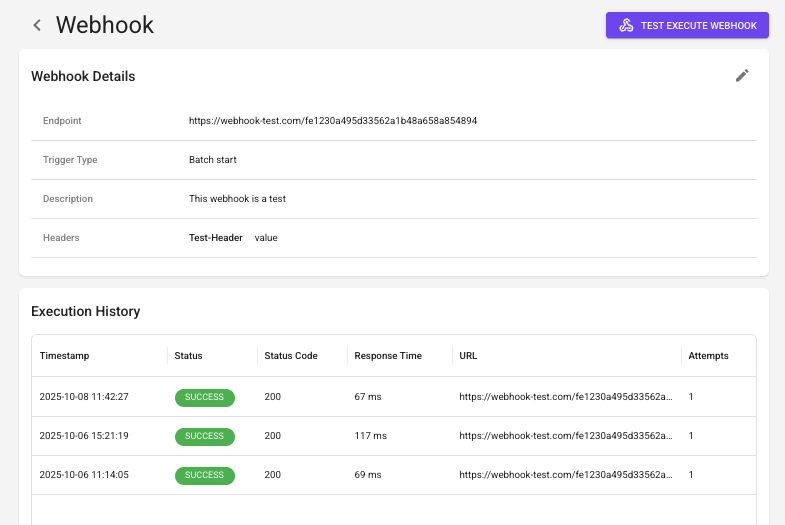The height and width of the screenshot is (525, 785).
Task: Click the SUCCESS badge for the 117 ms execution
Action: point(204,436)
